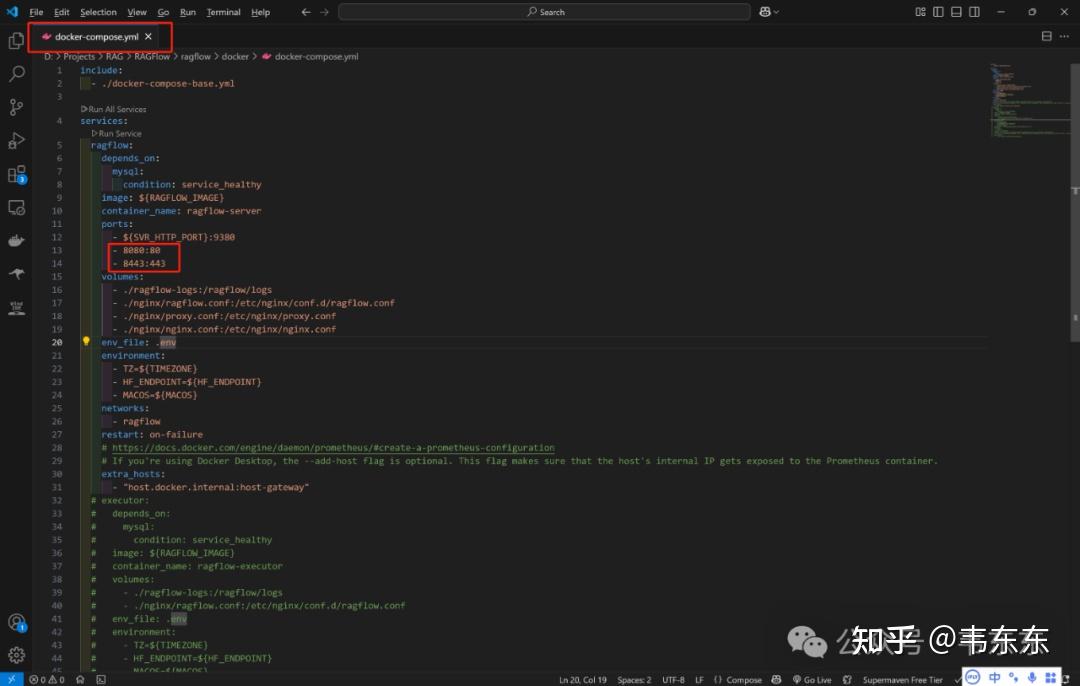
Task: Click Run All Services code lens
Action: [x=114, y=109]
